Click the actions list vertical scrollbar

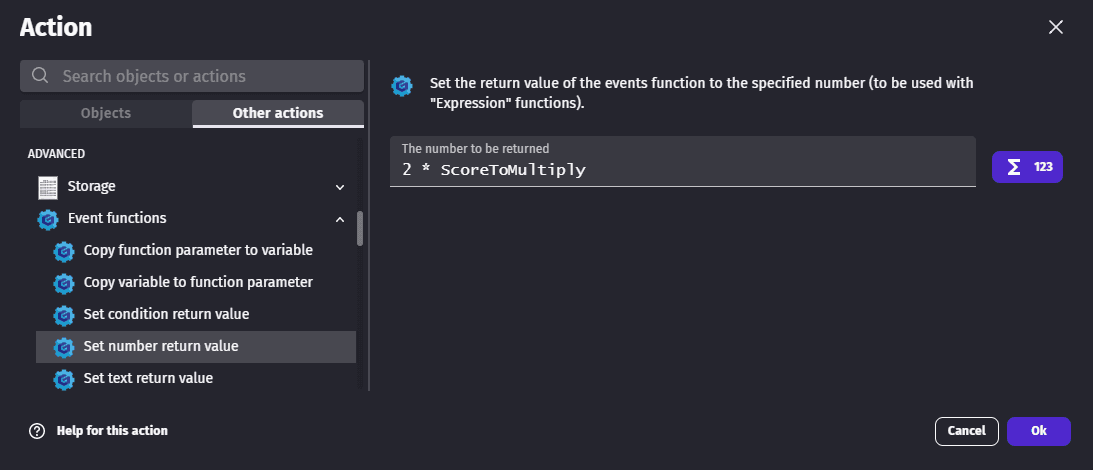(360, 228)
